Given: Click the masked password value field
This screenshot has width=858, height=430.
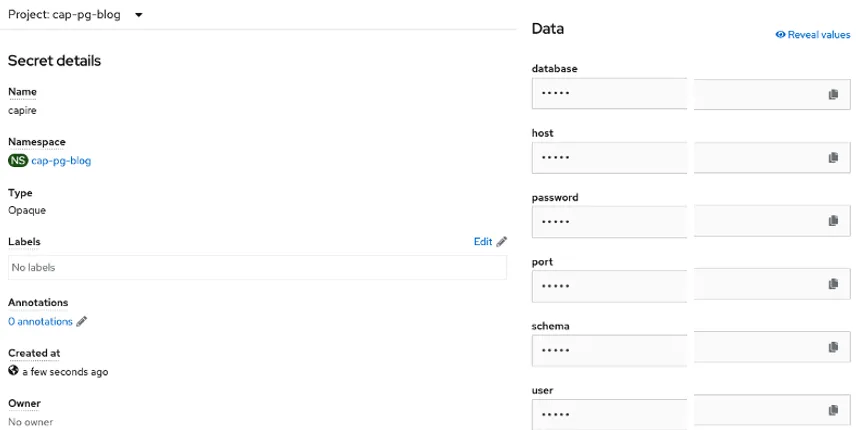Looking at the screenshot, I should click(610, 221).
